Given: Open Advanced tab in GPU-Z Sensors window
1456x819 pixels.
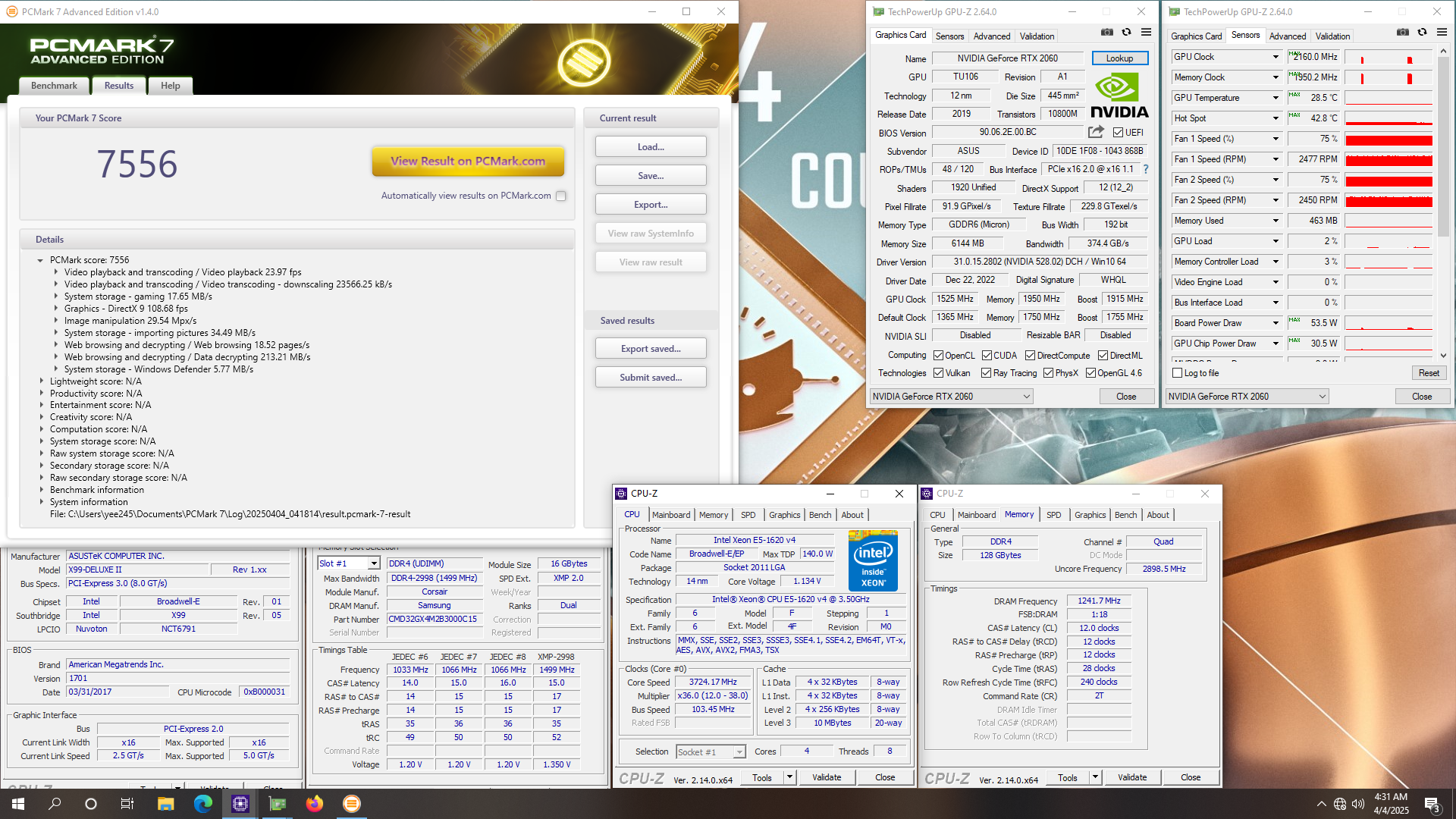Looking at the screenshot, I should click(1288, 36).
